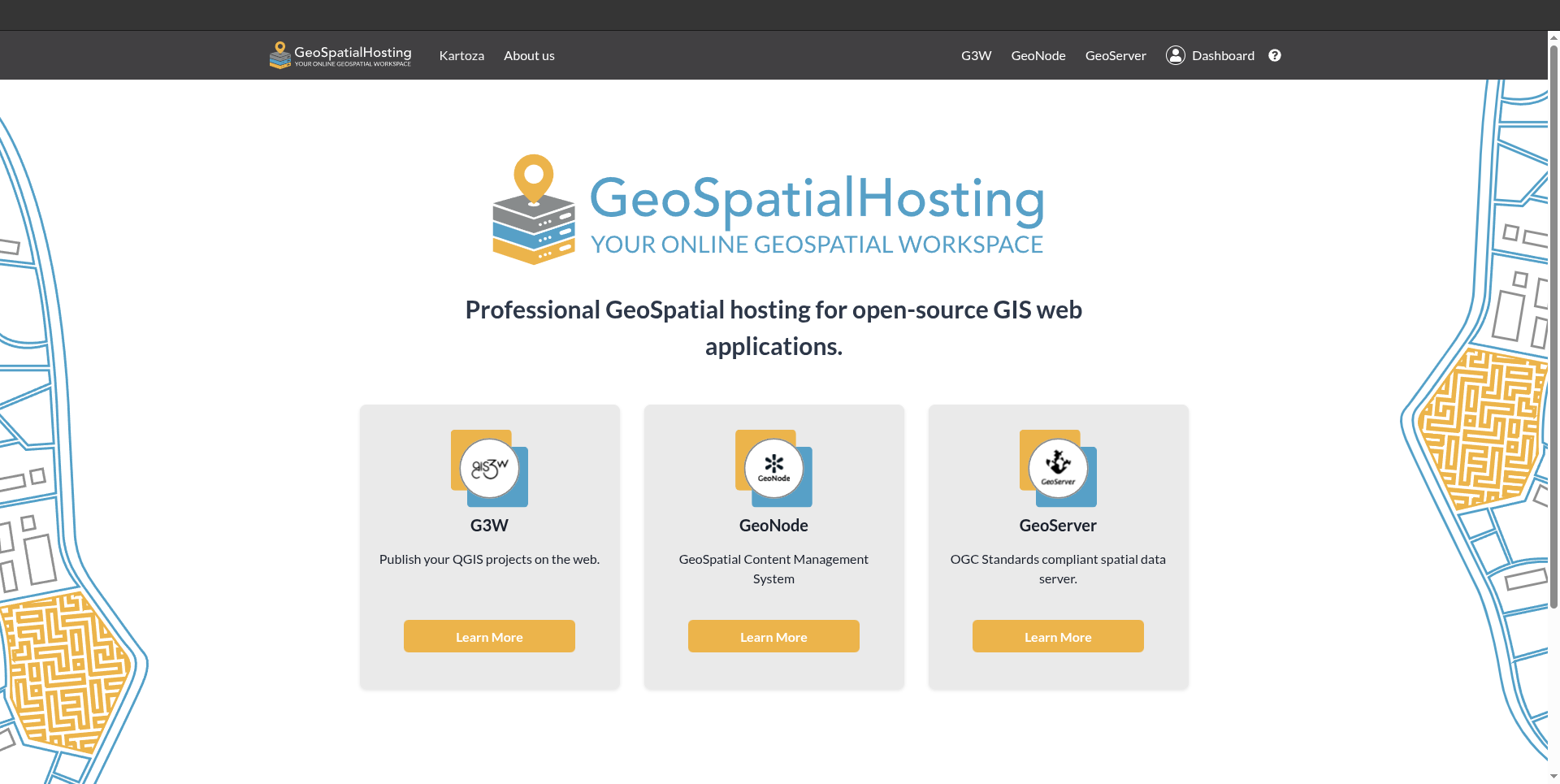This screenshot has width=1560, height=784.
Task: Select the GeoNode card title
Action: pos(773,526)
